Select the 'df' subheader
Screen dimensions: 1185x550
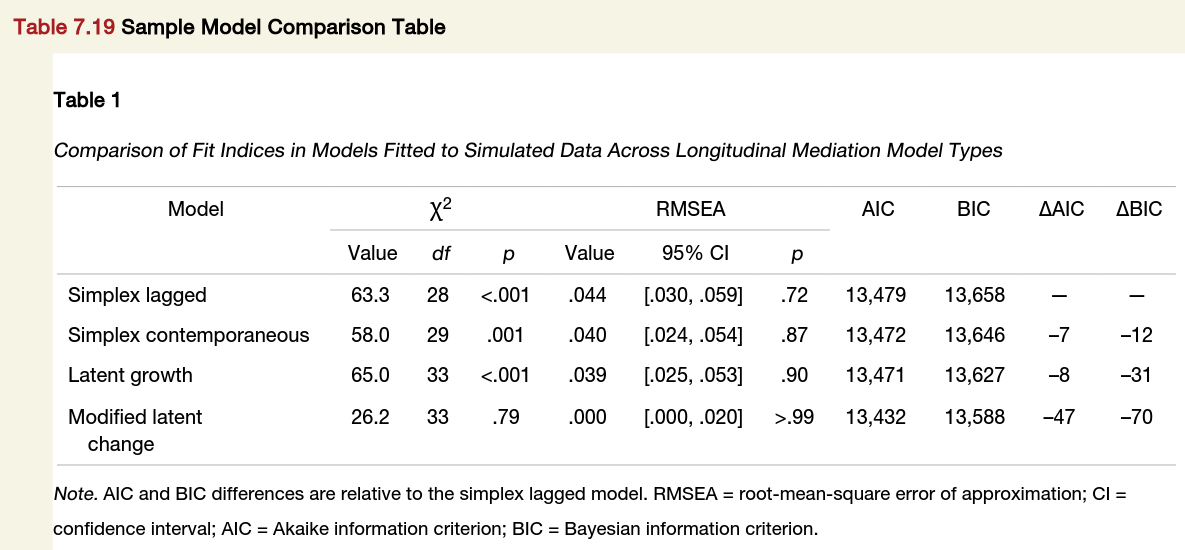(439, 254)
